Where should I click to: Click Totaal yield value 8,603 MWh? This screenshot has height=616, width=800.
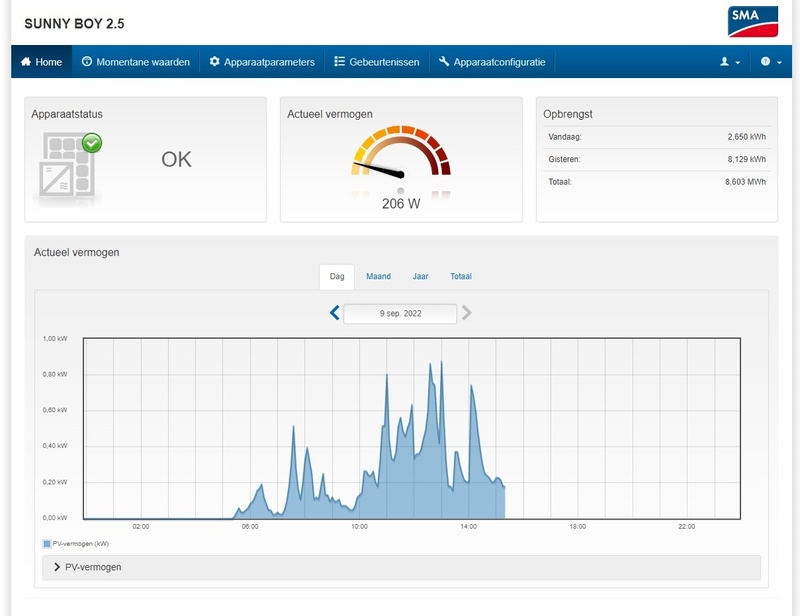745,182
